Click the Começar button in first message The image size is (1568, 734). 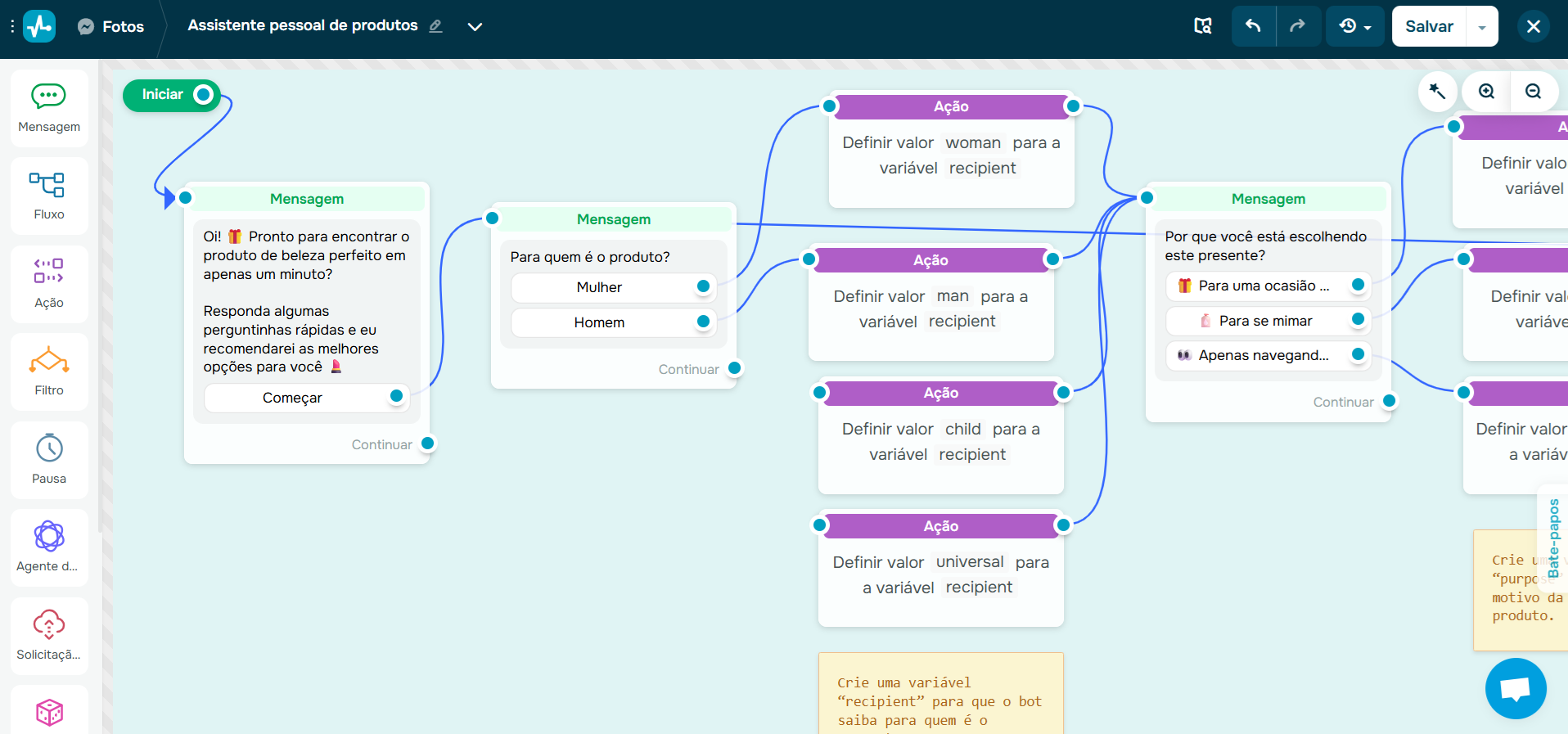click(x=292, y=398)
